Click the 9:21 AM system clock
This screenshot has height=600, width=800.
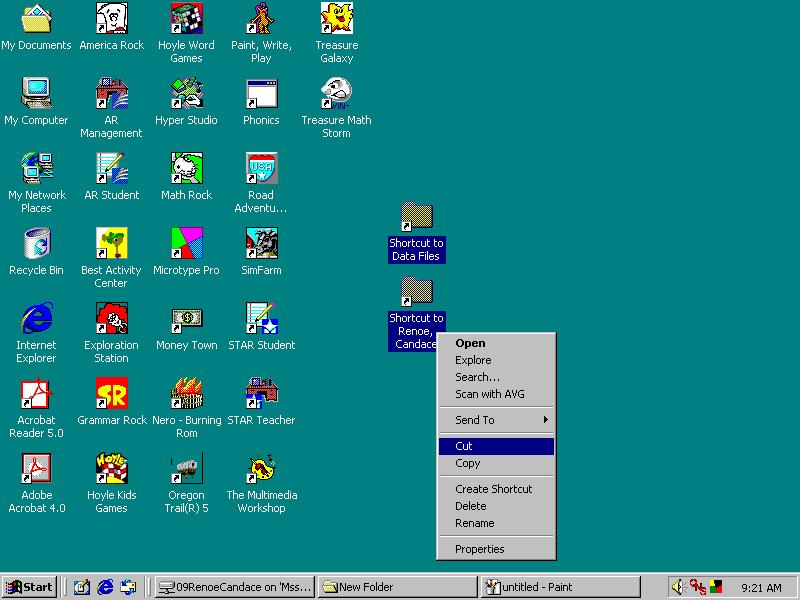coord(761,588)
